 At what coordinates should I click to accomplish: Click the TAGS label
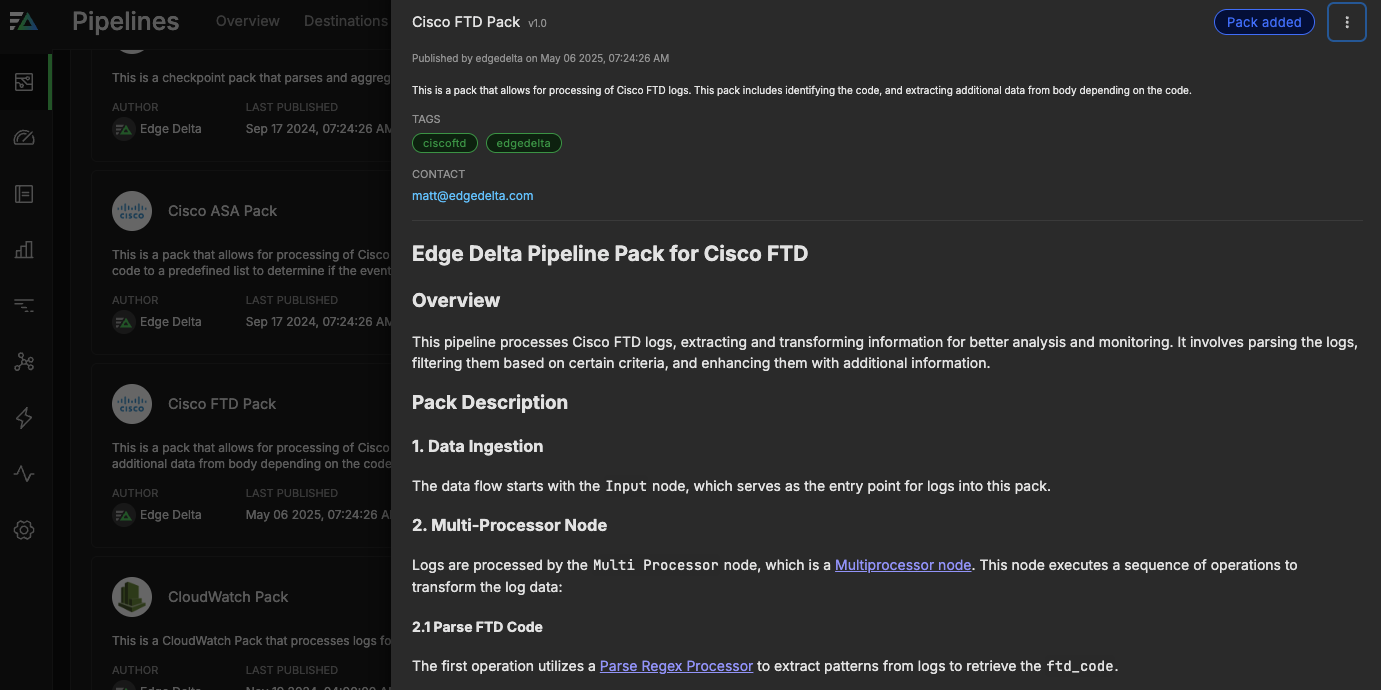click(x=426, y=119)
